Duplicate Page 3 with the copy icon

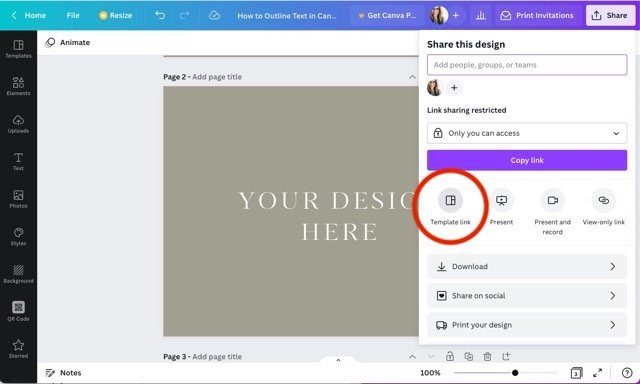pos(469,356)
